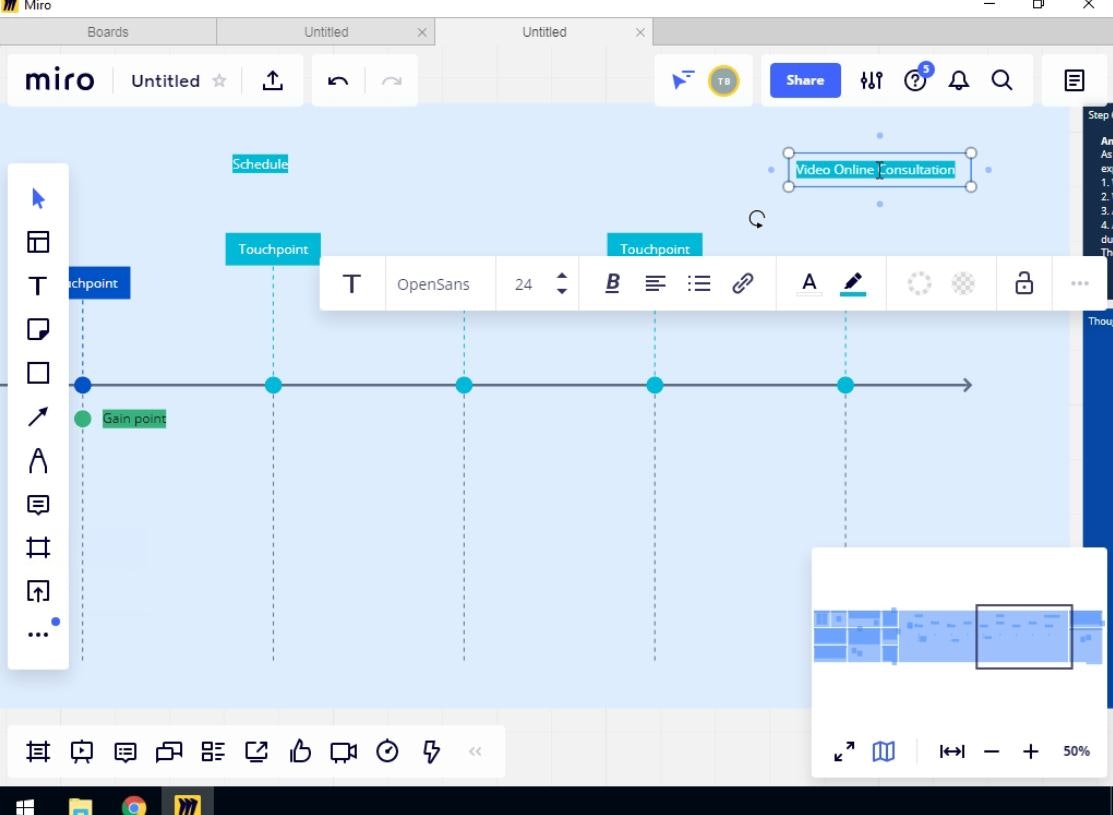Close the active Untitled tab
The height and width of the screenshot is (815, 1113).
click(x=640, y=33)
